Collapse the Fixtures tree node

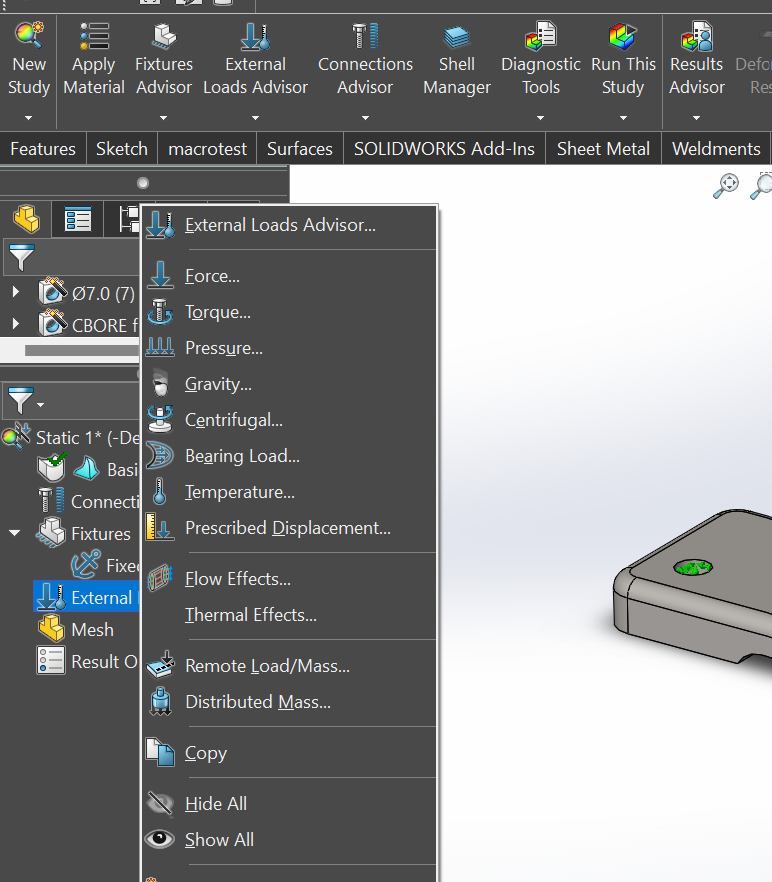[x=15, y=534]
